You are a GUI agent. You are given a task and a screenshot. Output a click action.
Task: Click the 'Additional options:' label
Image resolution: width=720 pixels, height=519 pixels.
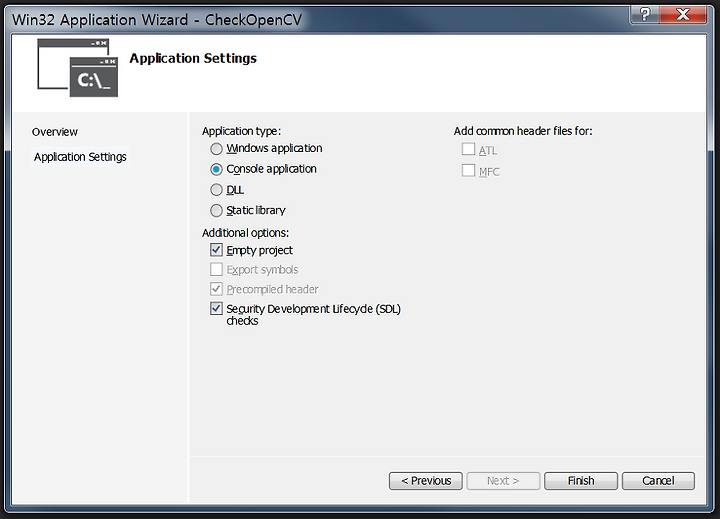click(245, 233)
